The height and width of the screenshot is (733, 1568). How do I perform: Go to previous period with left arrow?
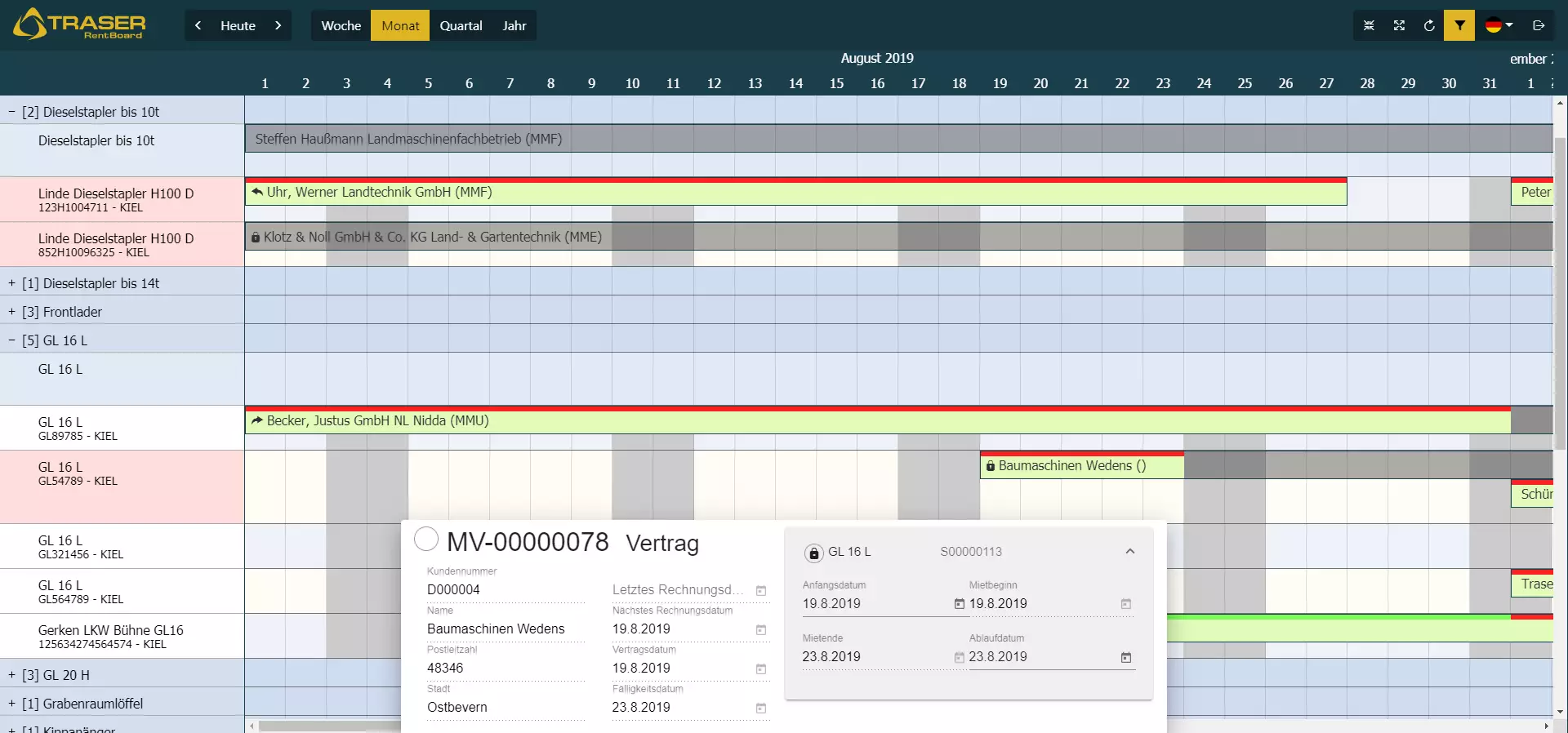tap(198, 25)
